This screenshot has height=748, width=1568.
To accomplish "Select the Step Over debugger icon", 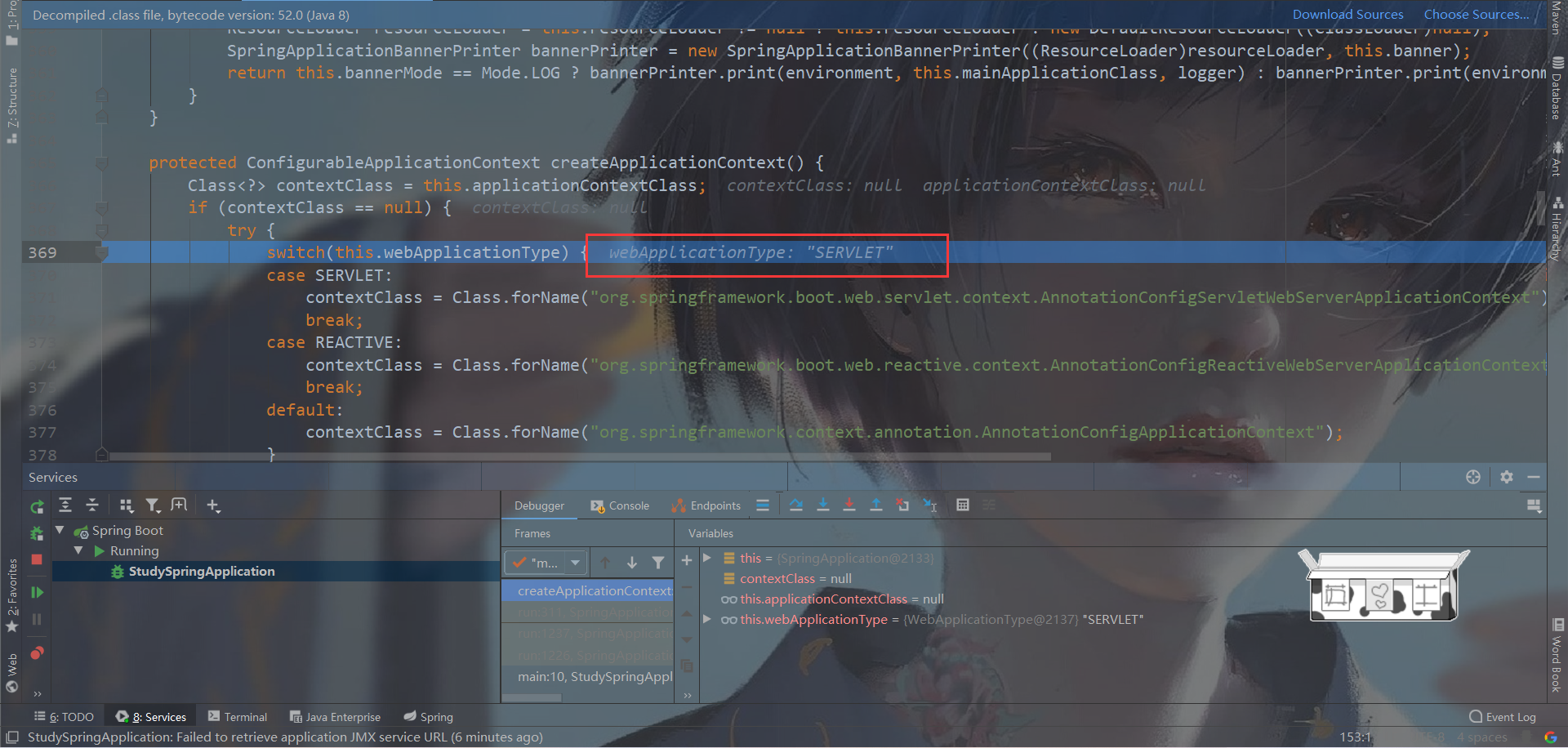I will [796, 505].
